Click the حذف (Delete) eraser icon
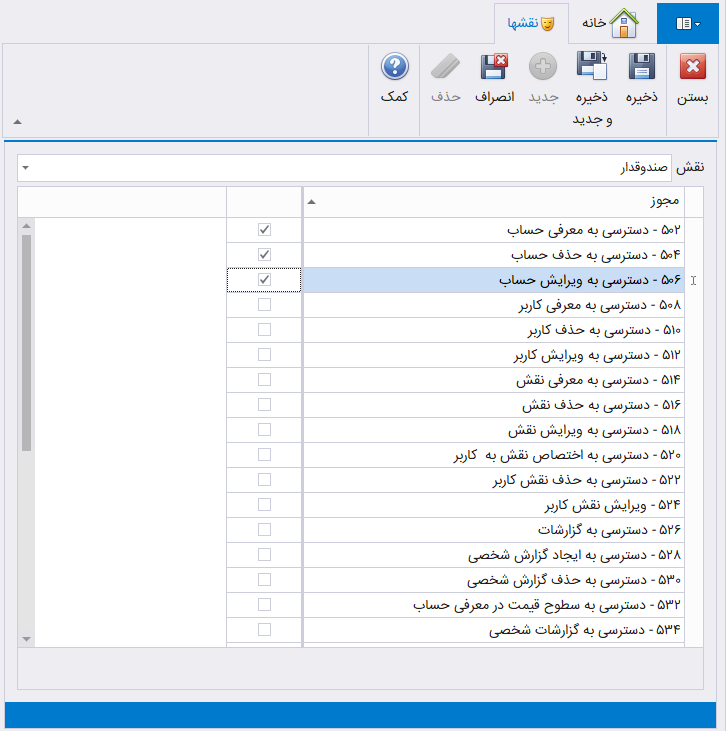The image size is (726, 731). tap(445, 68)
